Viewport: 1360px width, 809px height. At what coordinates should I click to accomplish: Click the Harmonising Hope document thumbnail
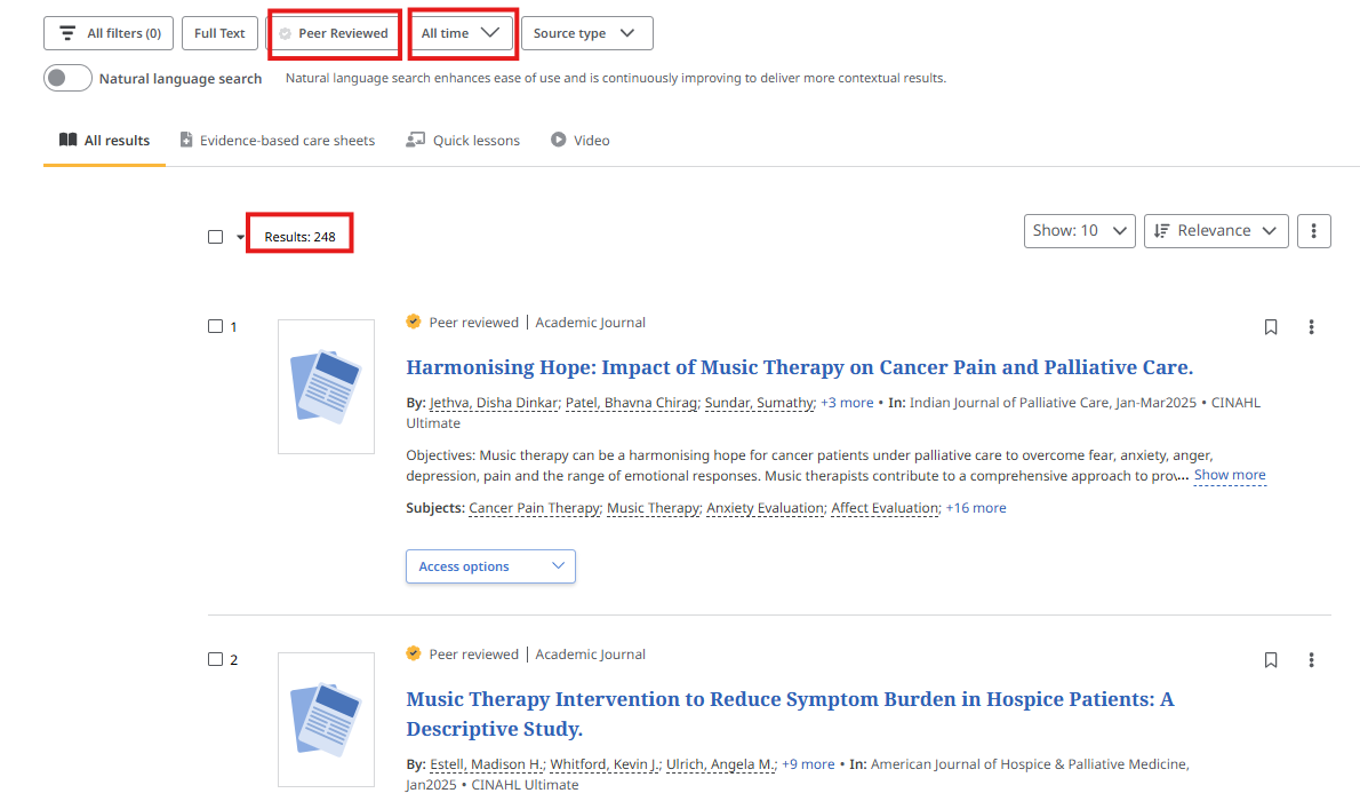coord(326,386)
